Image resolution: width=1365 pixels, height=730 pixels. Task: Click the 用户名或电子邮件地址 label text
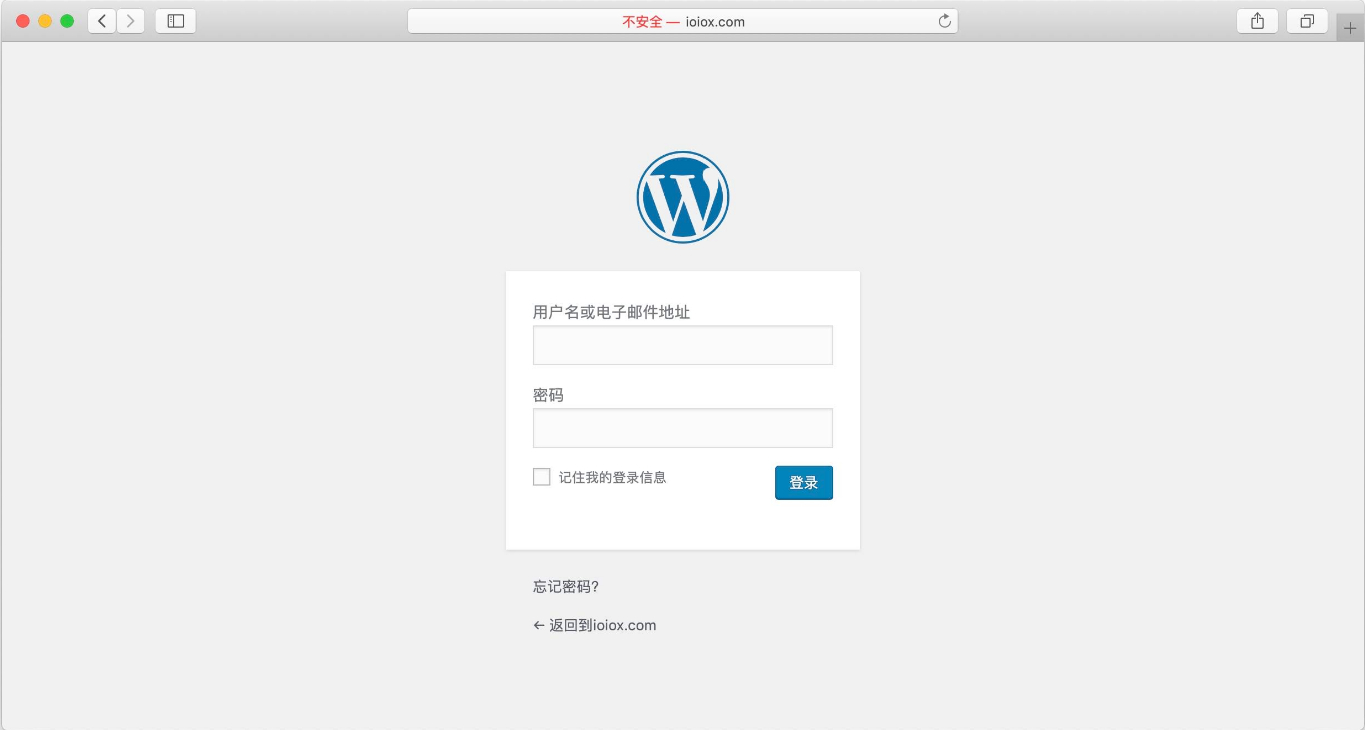(612, 312)
